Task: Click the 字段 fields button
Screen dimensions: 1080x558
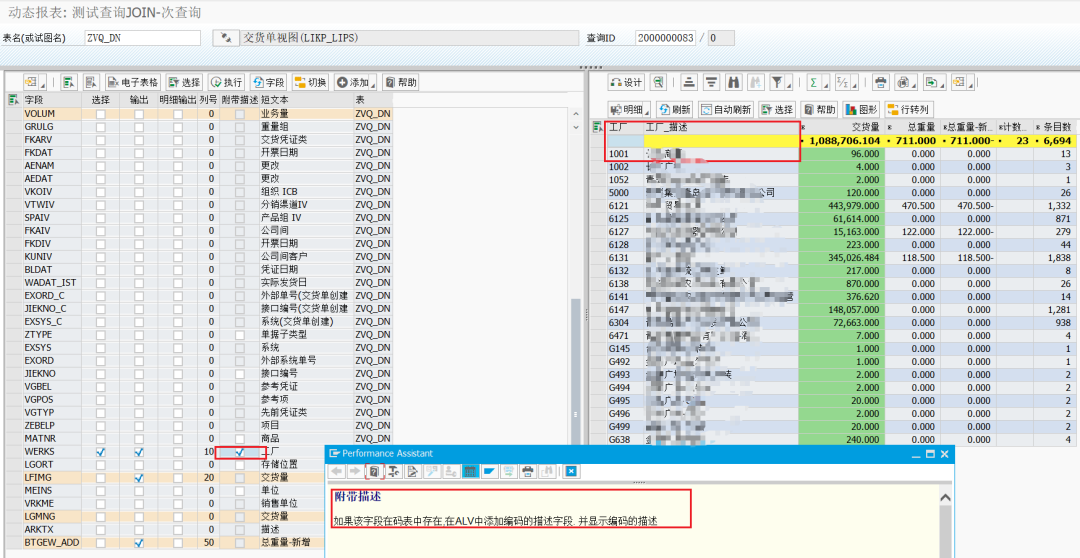Action: [269, 83]
